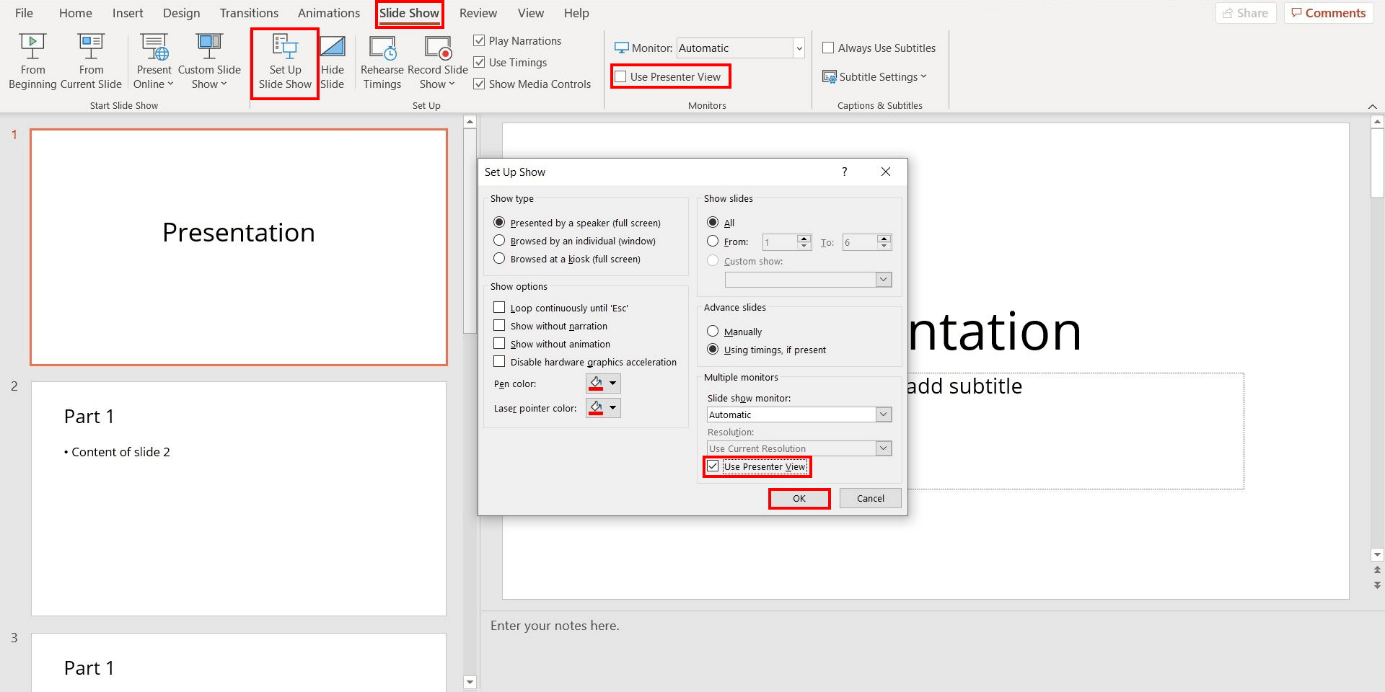
Task: Open Present Online options
Action: [154, 61]
